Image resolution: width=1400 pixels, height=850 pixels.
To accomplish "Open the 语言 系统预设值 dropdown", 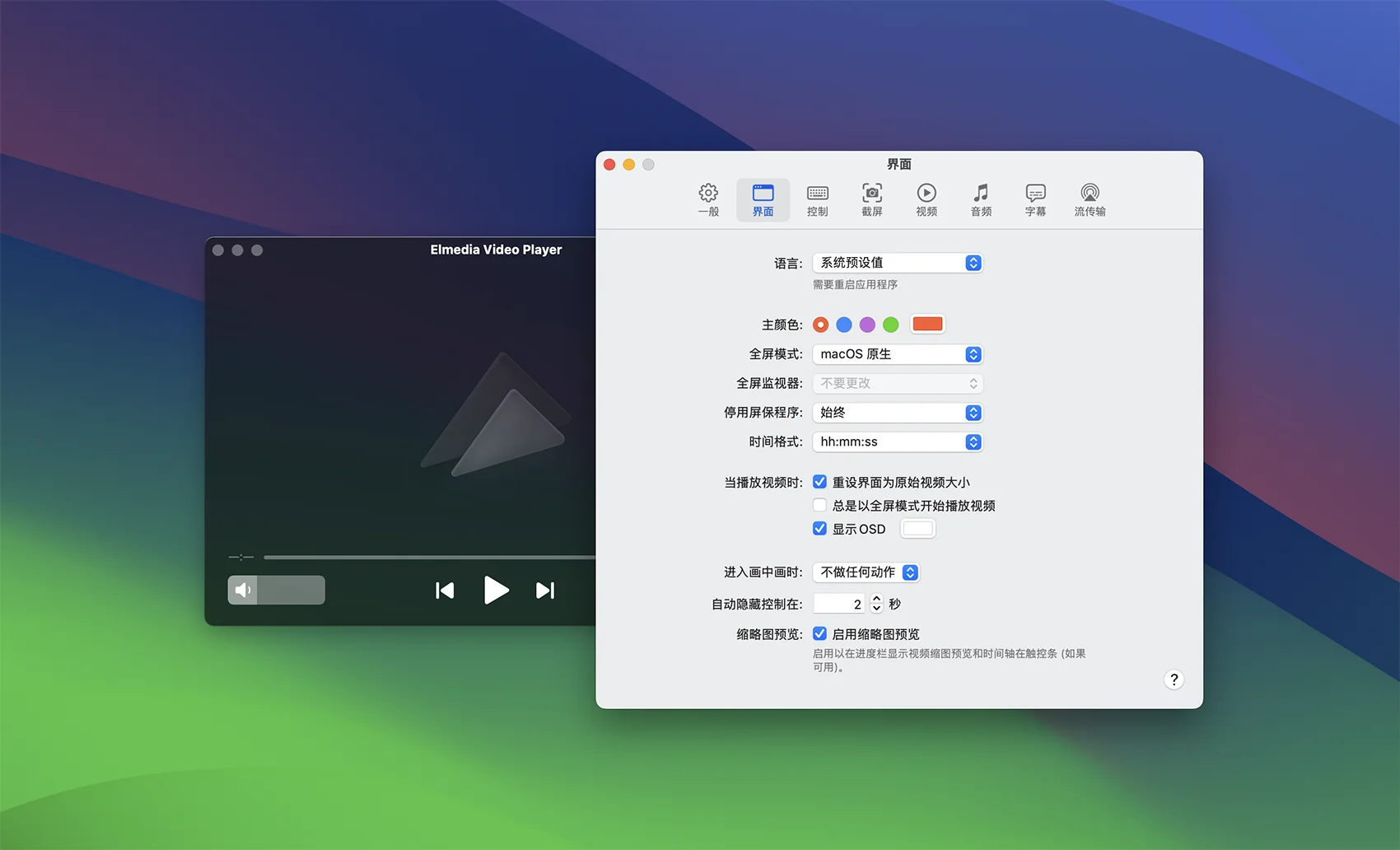I will (x=898, y=263).
